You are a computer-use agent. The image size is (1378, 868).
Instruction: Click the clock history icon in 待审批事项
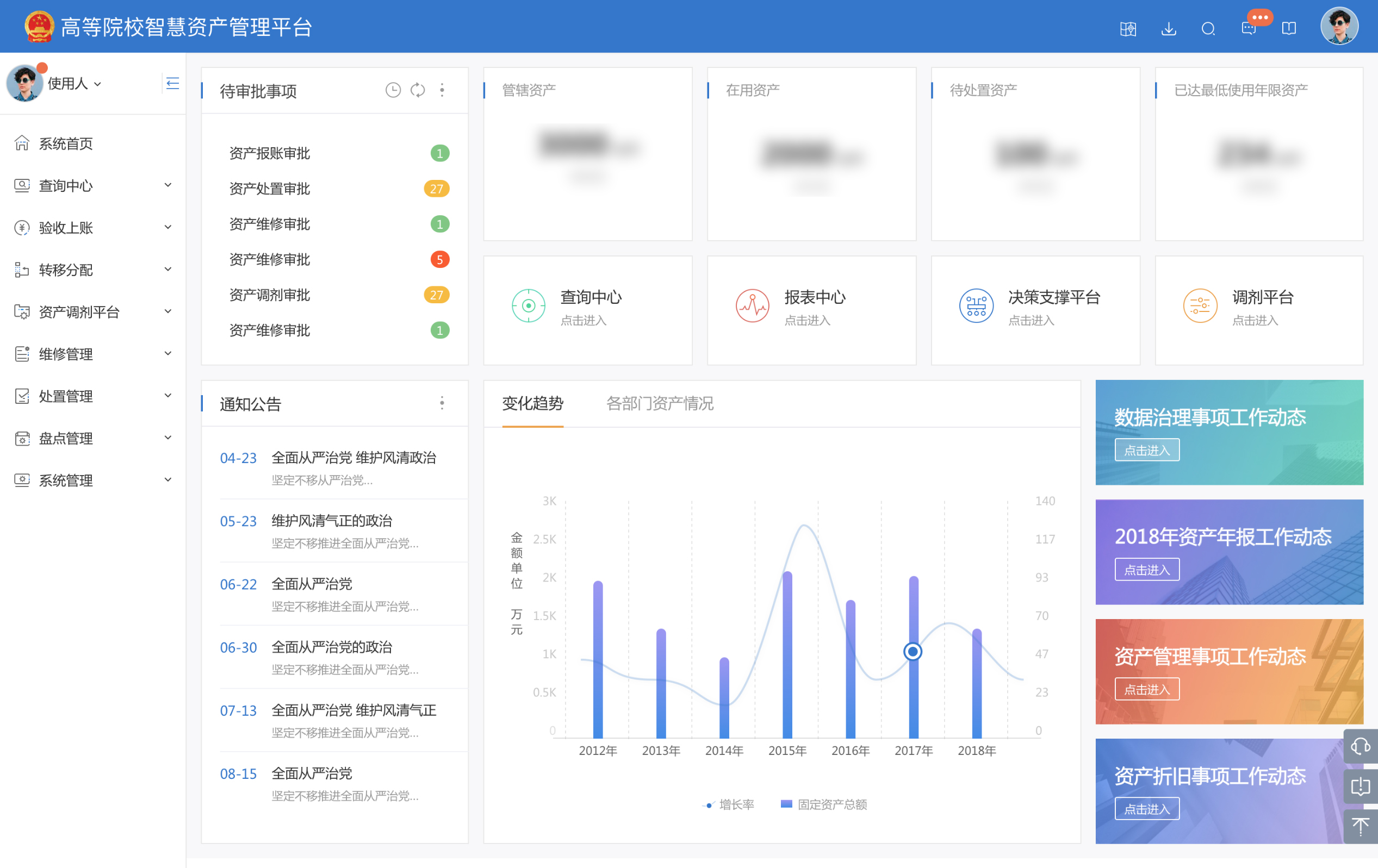(393, 90)
